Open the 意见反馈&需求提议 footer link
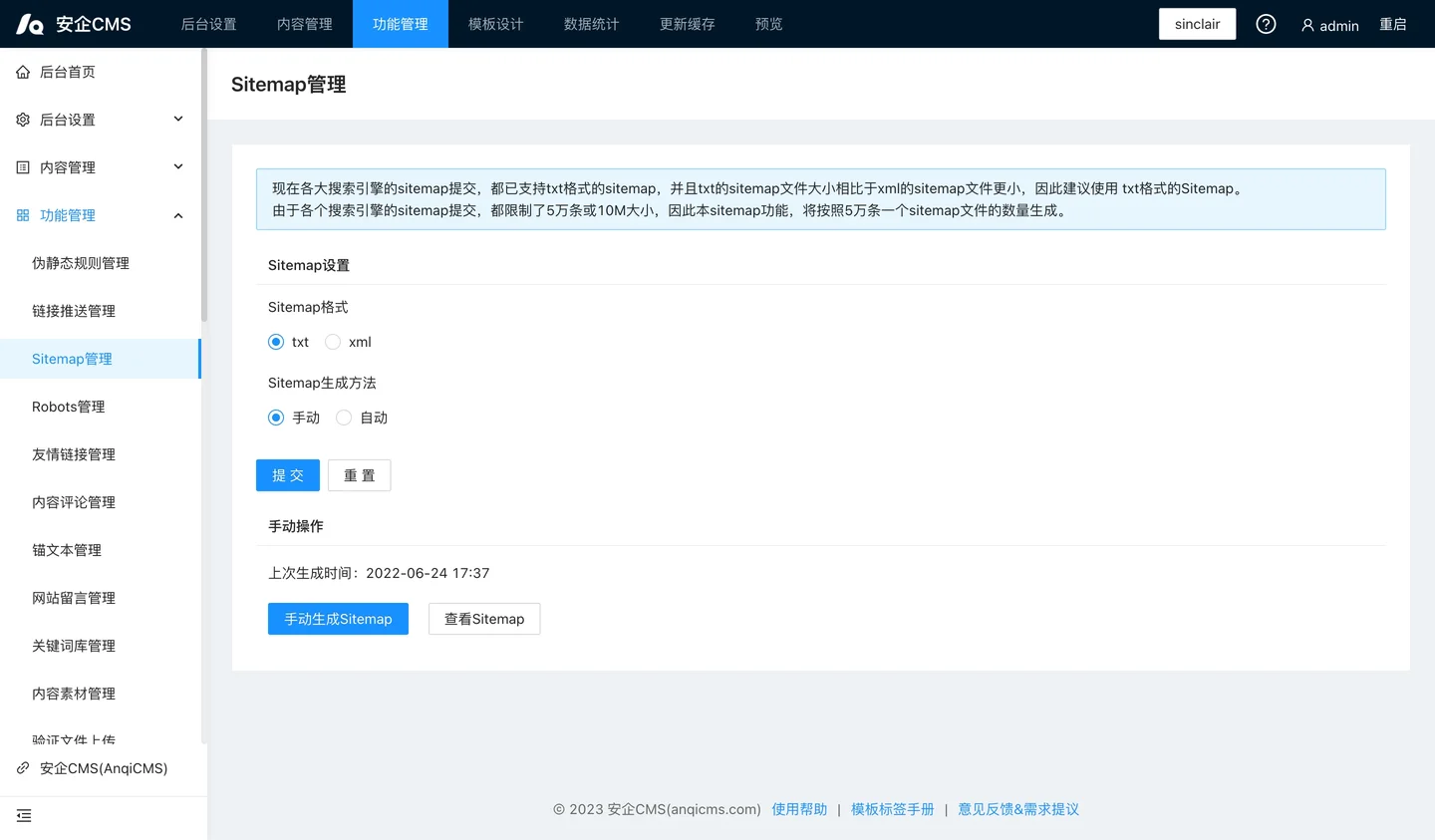Image resolution: width=1435 pixels, height=840 pixels. (x=1018, y=809)
